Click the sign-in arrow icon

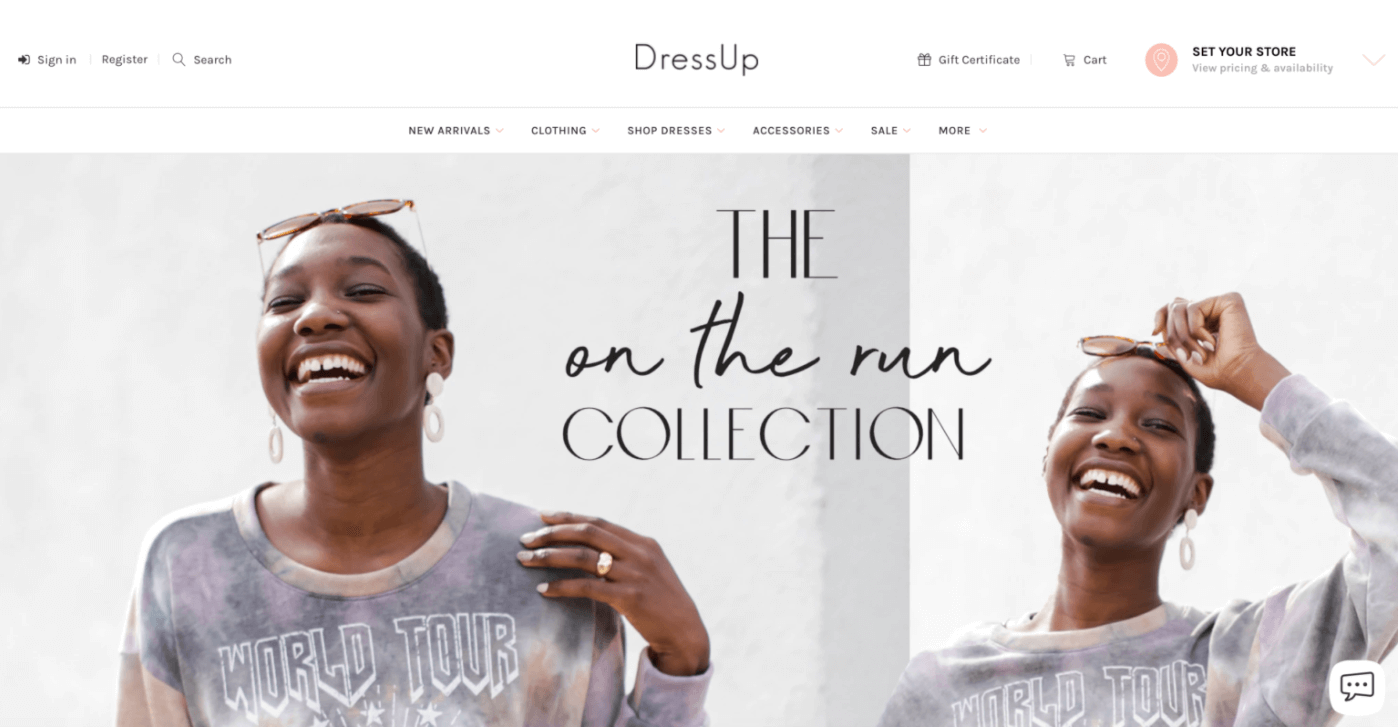(x=24, y=60)
